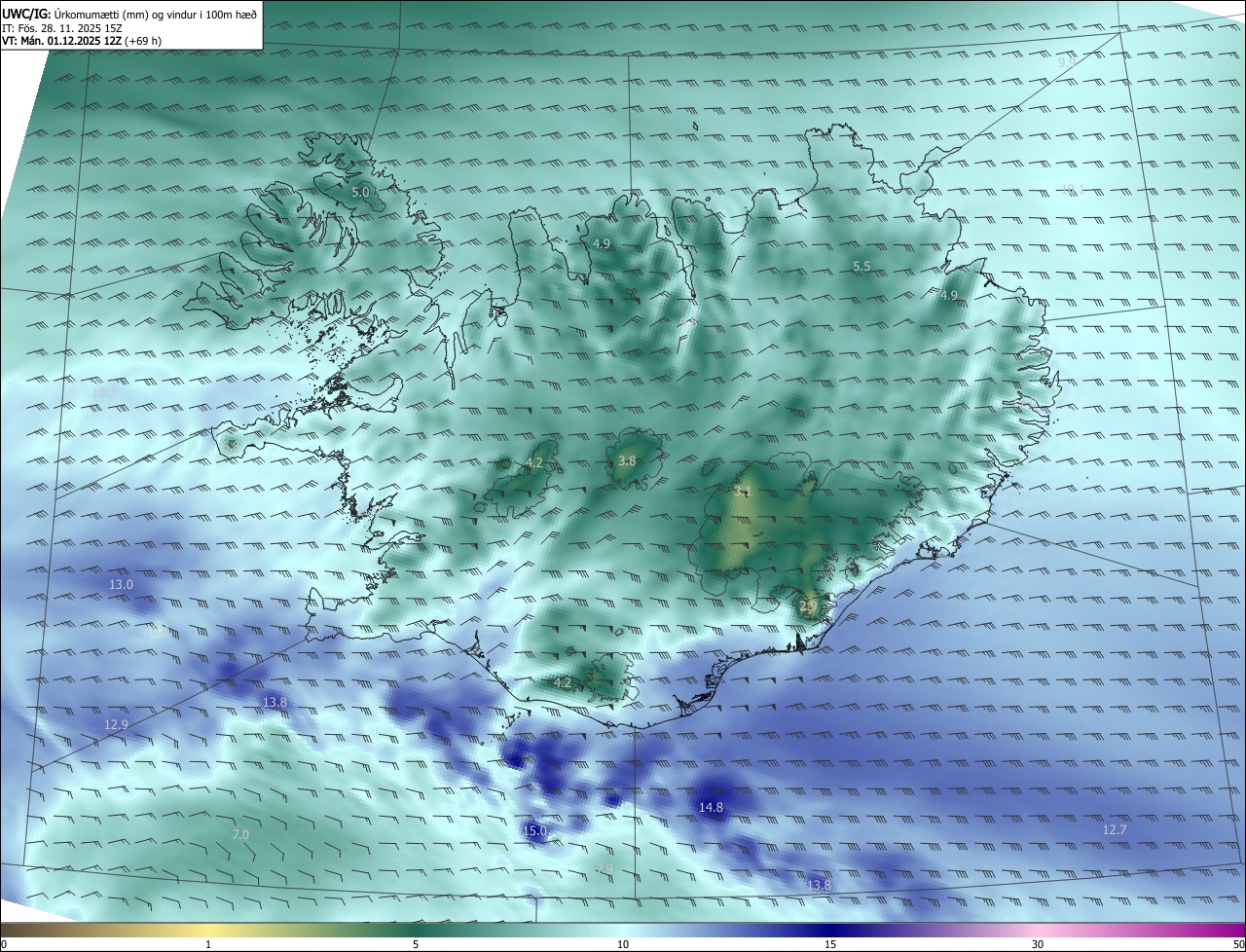Click the 4.9 value near the east coast
This screenshot has height=952, width=1246.
coord(949,296)
